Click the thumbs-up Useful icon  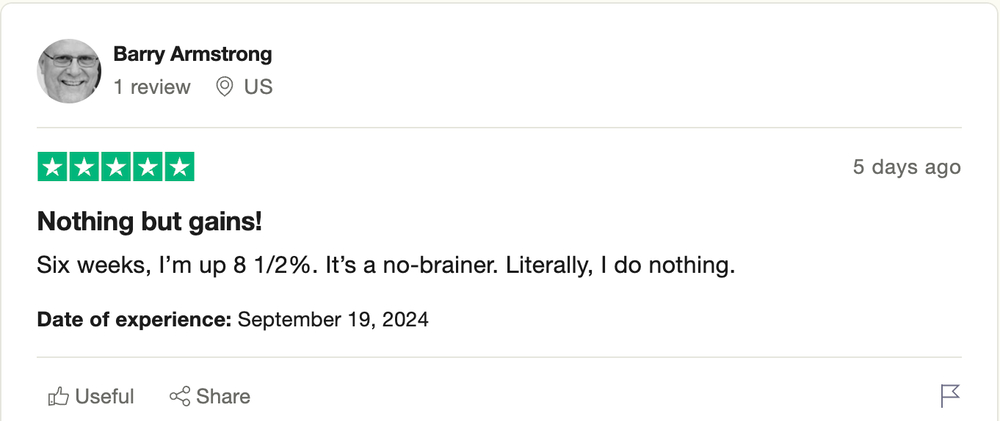(58, 397)
